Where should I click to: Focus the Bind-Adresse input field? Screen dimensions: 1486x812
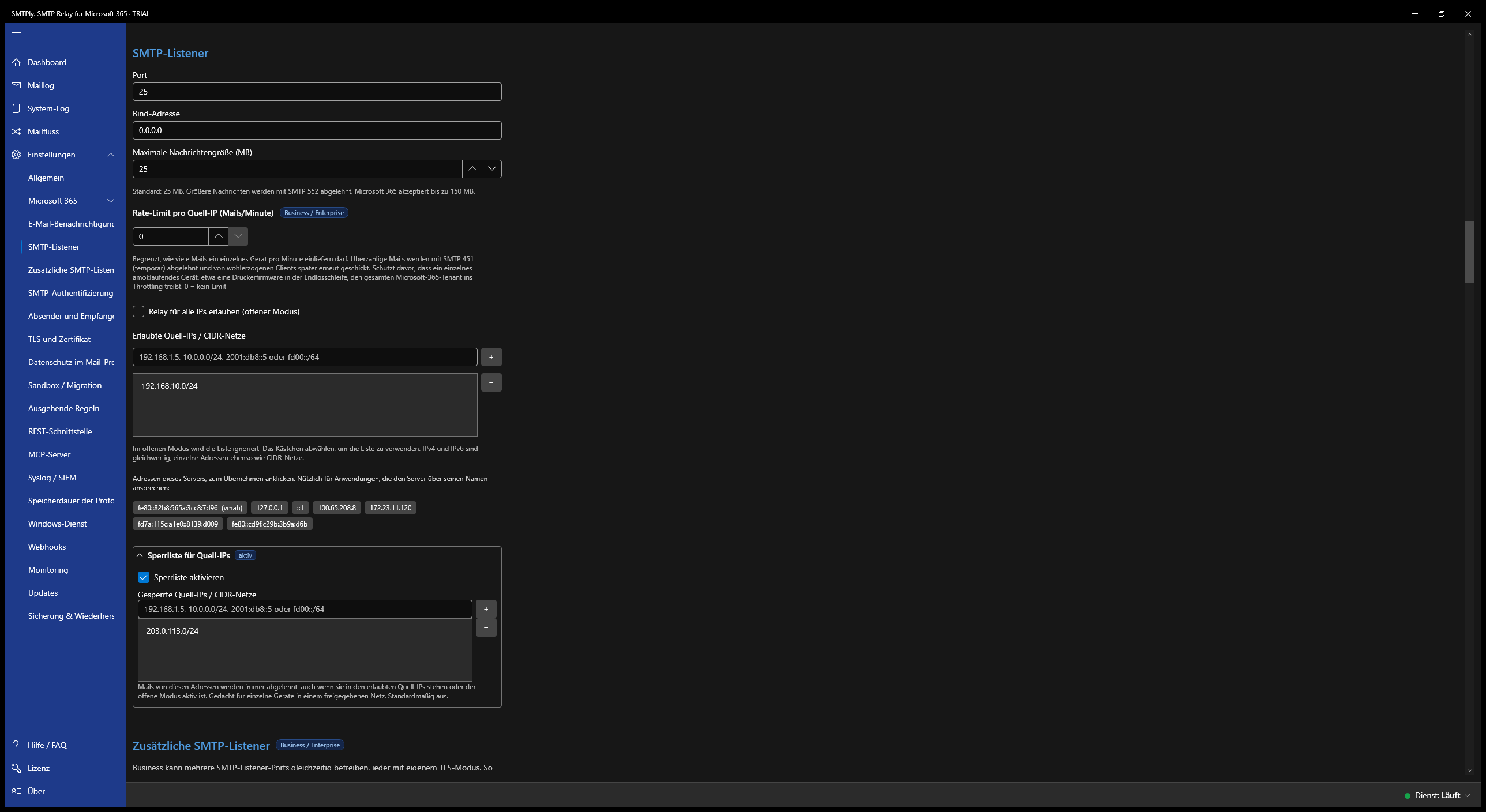click(317, 130)
